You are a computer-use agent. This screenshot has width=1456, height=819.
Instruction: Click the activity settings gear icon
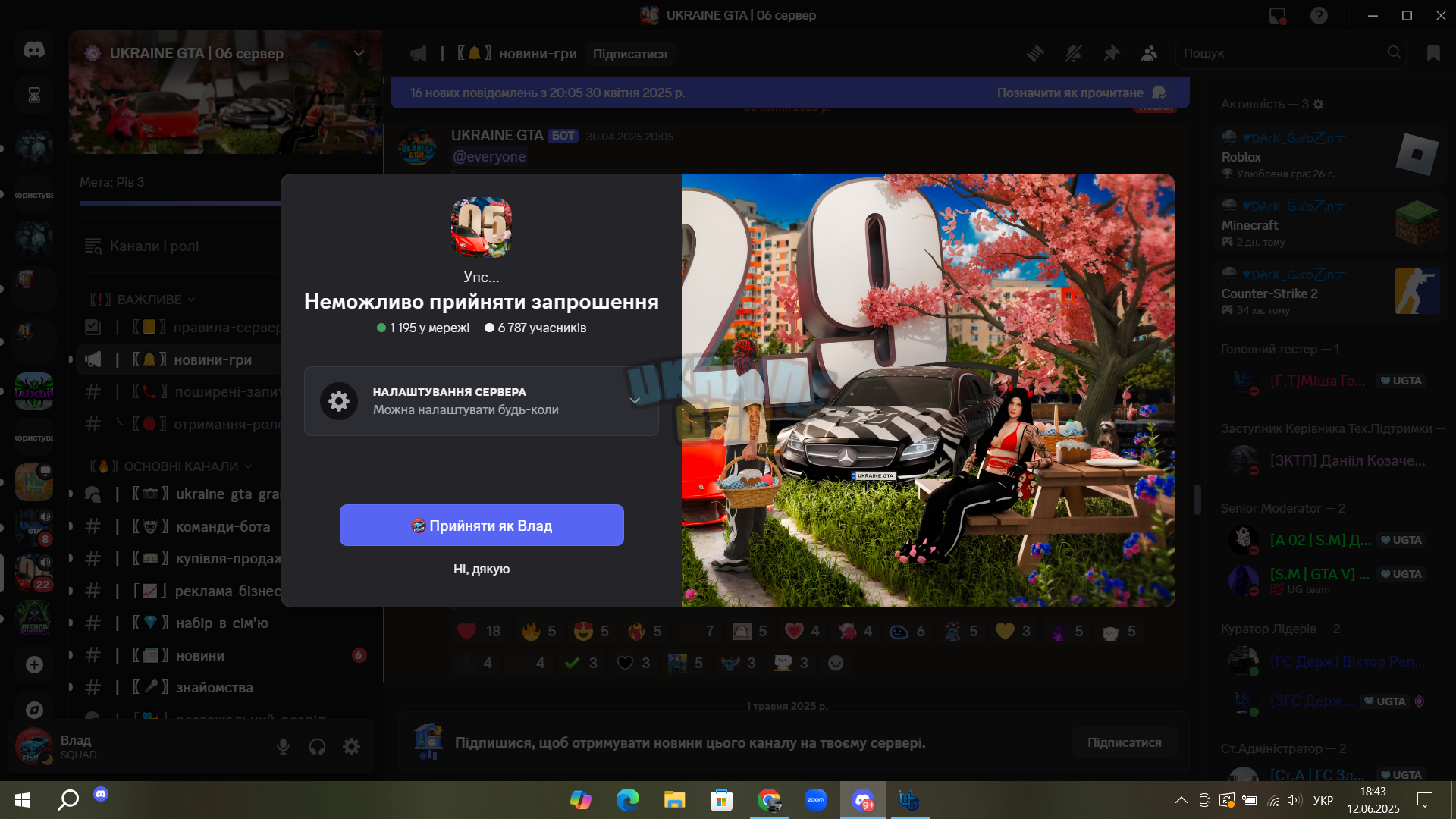(1319, 105)
